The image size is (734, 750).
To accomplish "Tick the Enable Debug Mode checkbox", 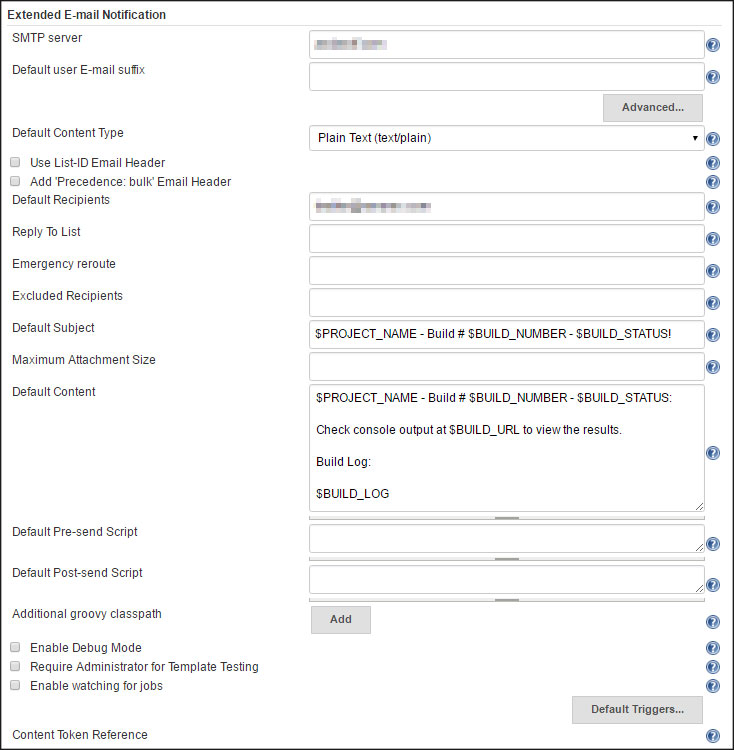I will point(15,647).
